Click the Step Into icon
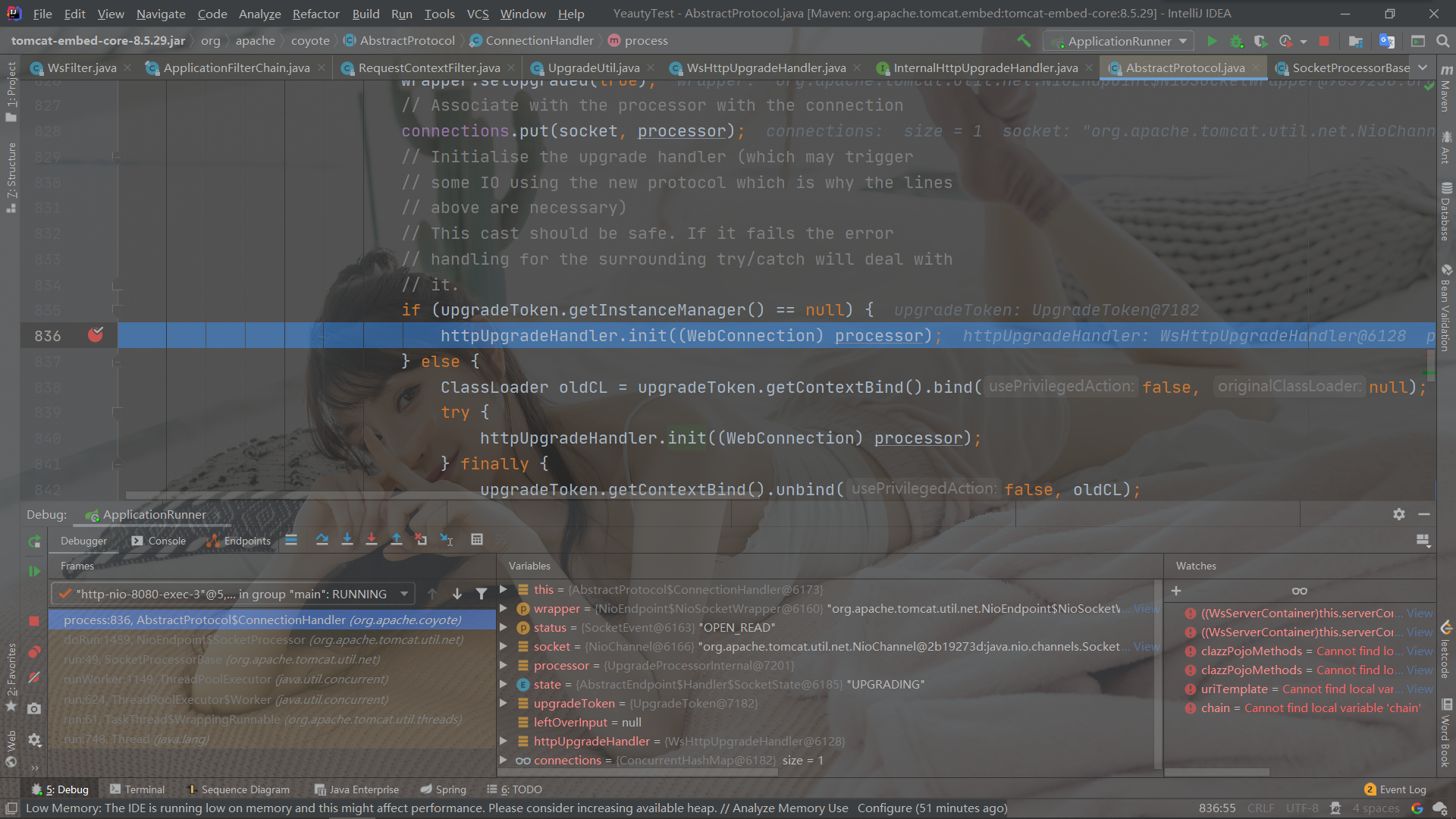The image size is (1456, 819). pyautogui.click(x=347, y=540)
